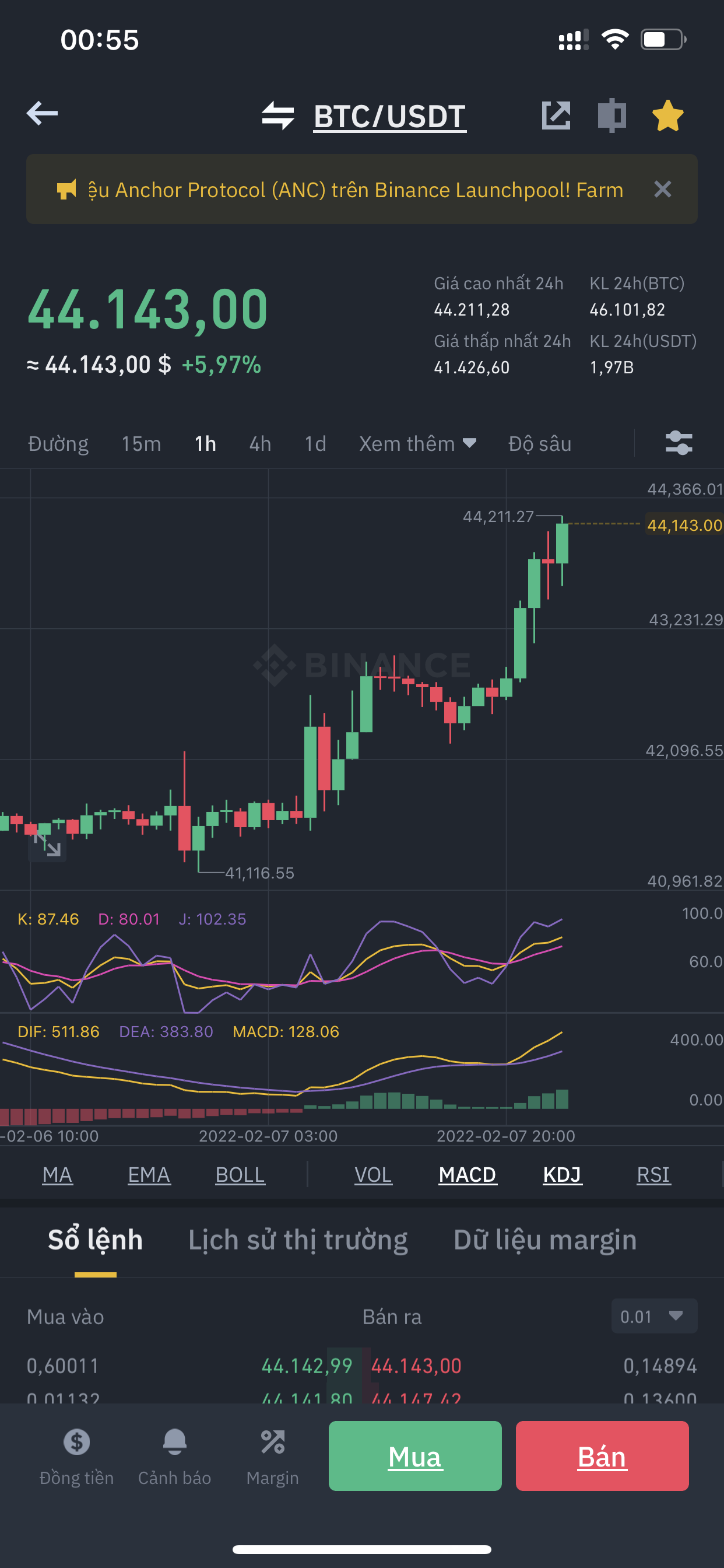This screenshot has height=1568, width=724.
Task: Tap the bid amount 0,60011
Action: click(63, 1366)
